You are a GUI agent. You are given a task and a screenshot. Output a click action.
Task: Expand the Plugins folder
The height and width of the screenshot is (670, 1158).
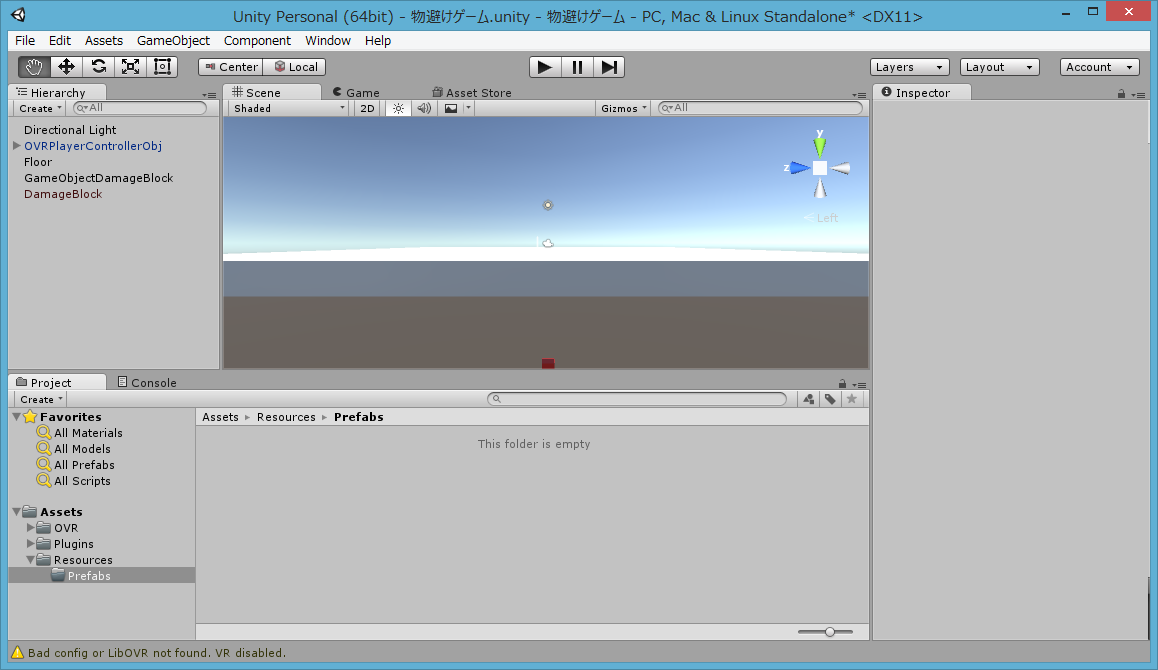pyautogui.click(x=30, y=544)
